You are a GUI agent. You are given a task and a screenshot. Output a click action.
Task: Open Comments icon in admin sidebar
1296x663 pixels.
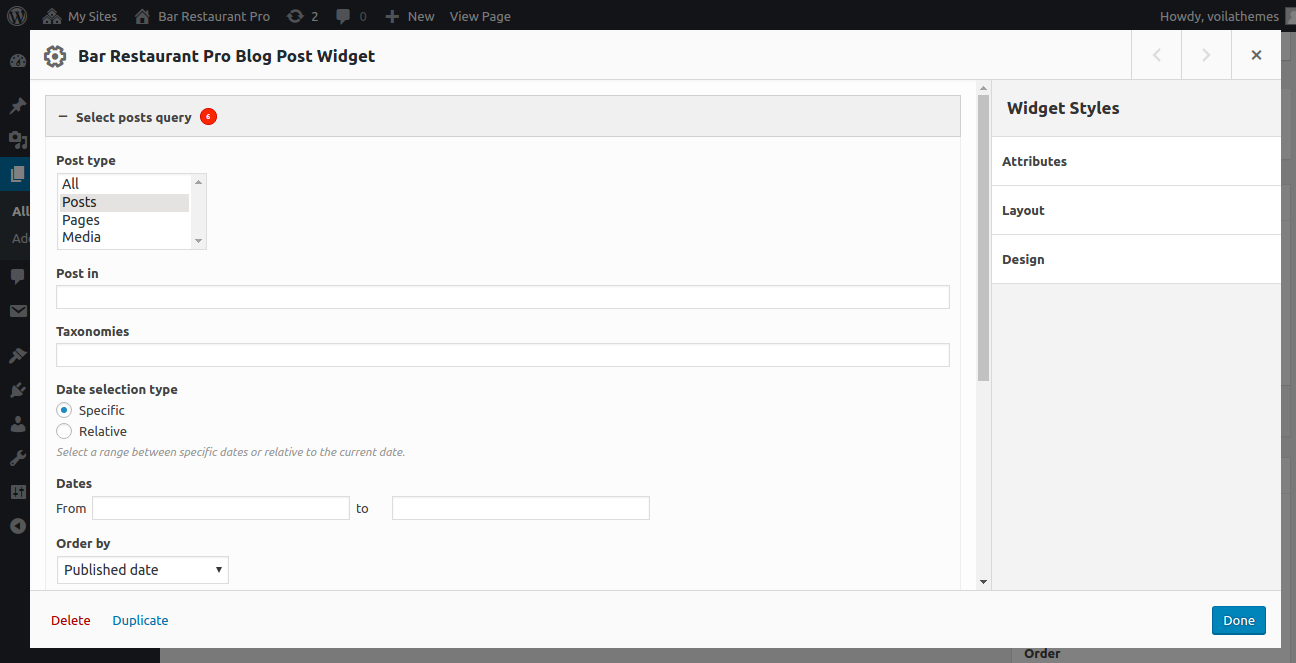17,276
